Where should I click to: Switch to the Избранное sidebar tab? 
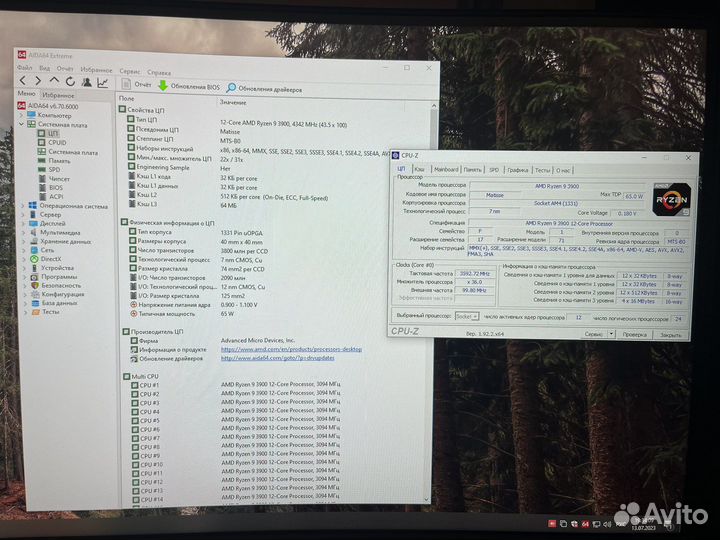(58, 96)
